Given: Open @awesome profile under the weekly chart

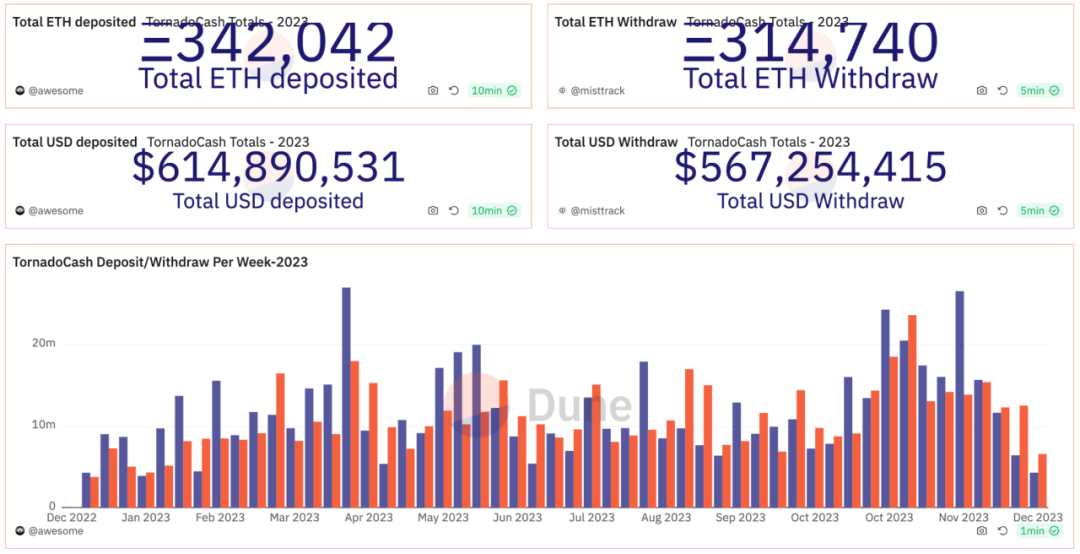Looking at the screenshot, I should 50,531.
